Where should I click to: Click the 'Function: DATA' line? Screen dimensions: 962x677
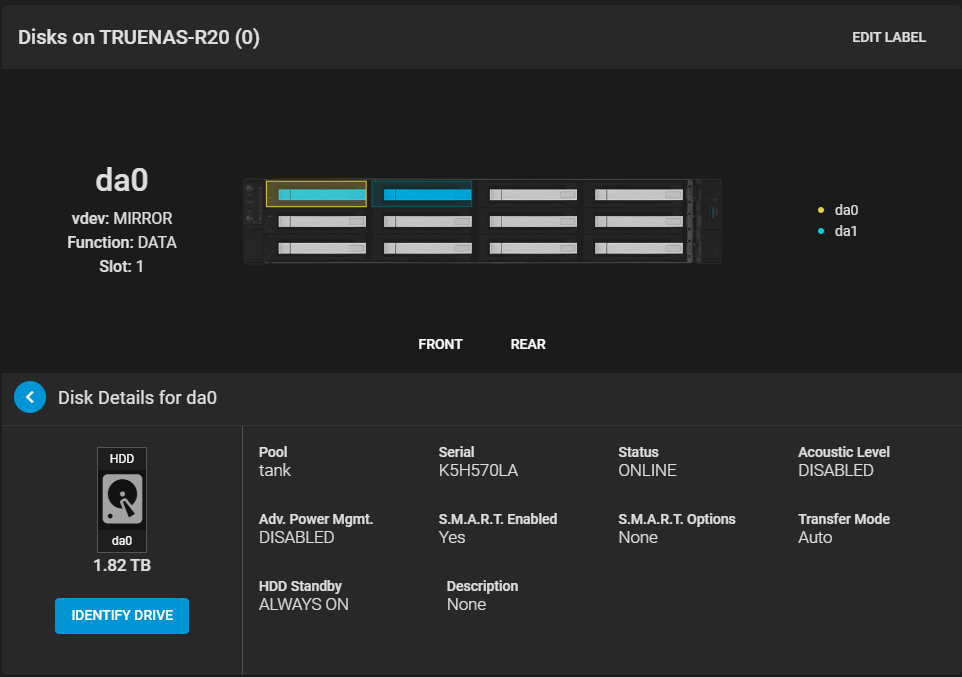tap(121, 242)
